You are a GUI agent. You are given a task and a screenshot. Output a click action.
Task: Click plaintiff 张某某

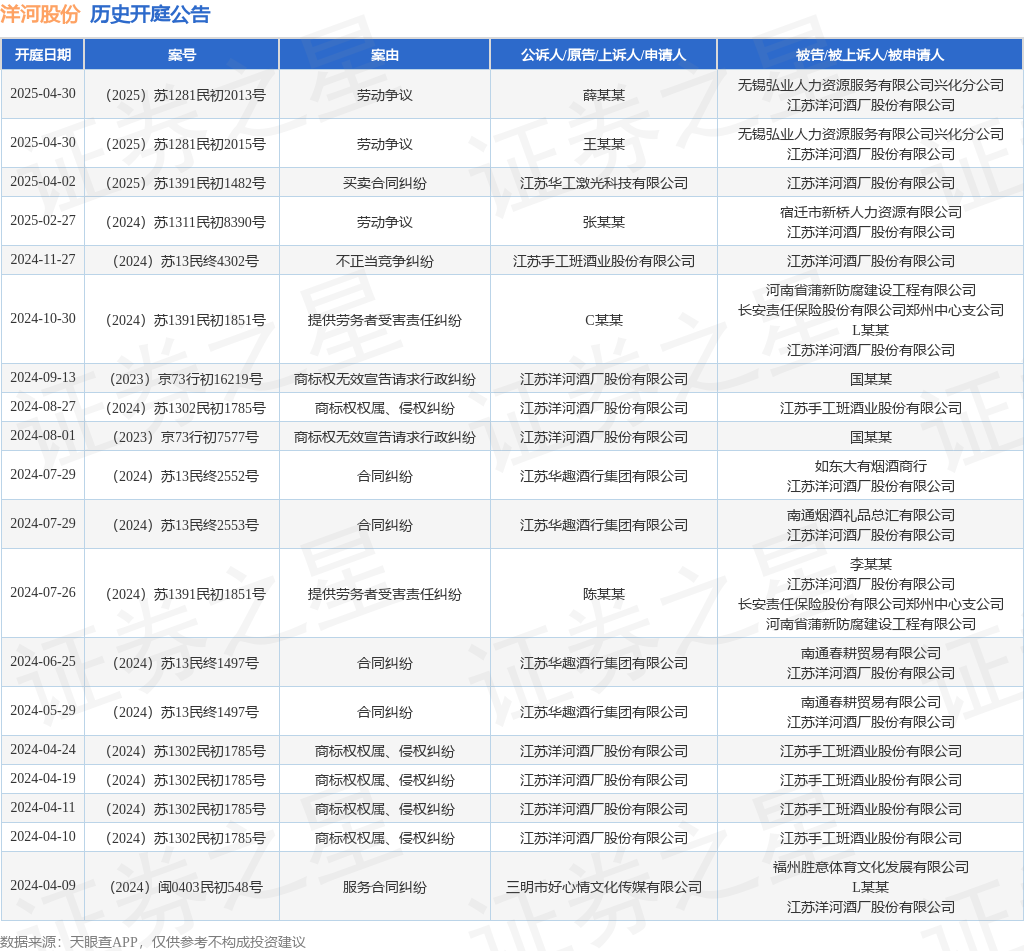603,223
